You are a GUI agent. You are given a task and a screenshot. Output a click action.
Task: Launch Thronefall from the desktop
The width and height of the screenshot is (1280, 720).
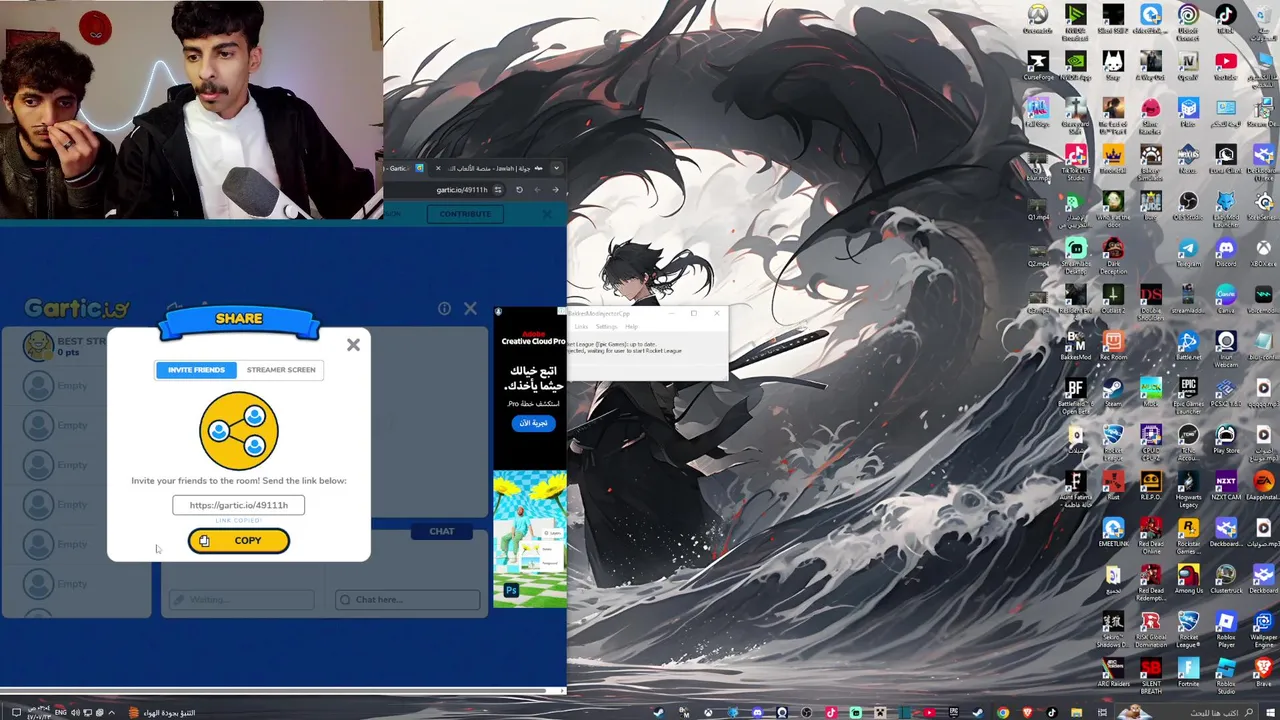click(1113, 159)
